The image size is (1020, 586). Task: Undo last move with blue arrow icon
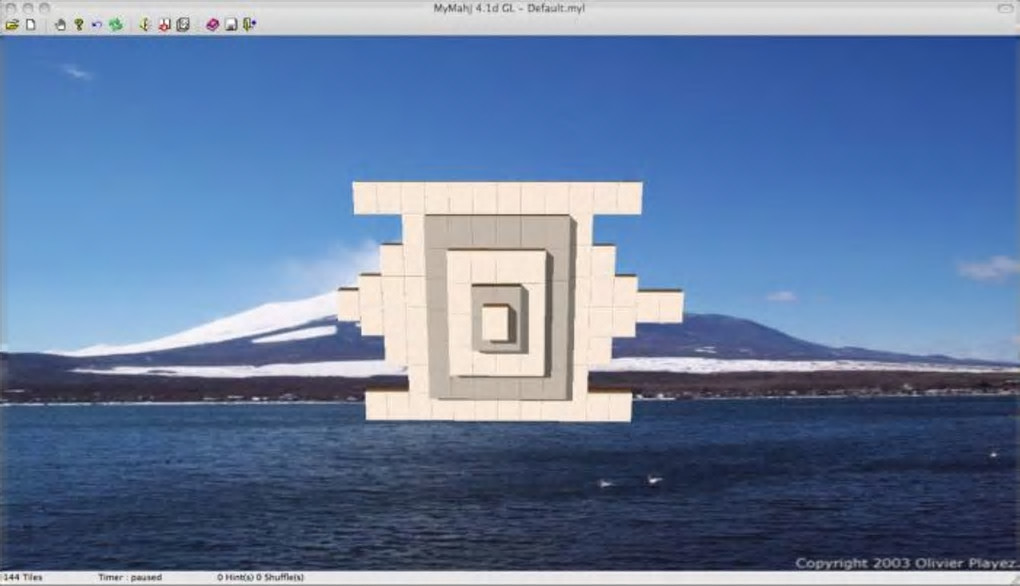[97, 25]
